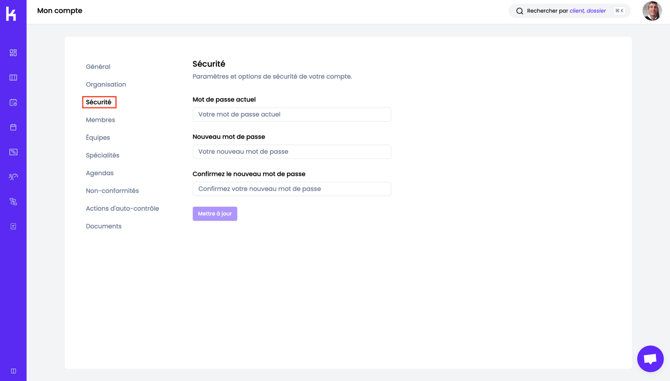Click the search magnifier icon
Viewport: 670px width, 381px height.
[x=520, y=11]
